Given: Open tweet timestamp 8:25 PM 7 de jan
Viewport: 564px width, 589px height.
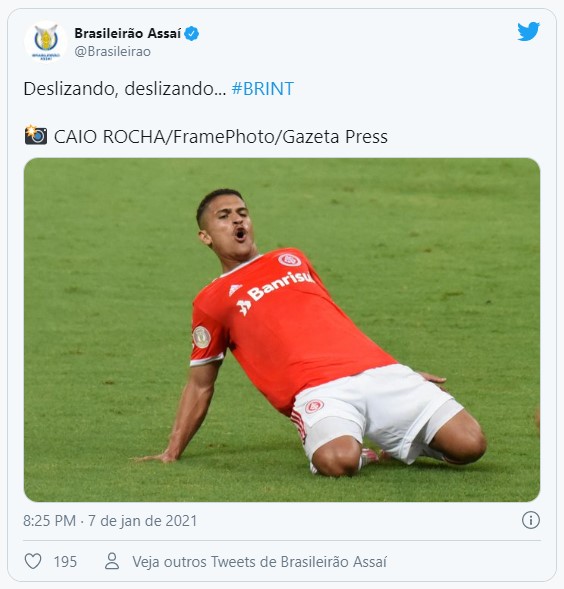Looking at the screenshot, I should 110,521.
